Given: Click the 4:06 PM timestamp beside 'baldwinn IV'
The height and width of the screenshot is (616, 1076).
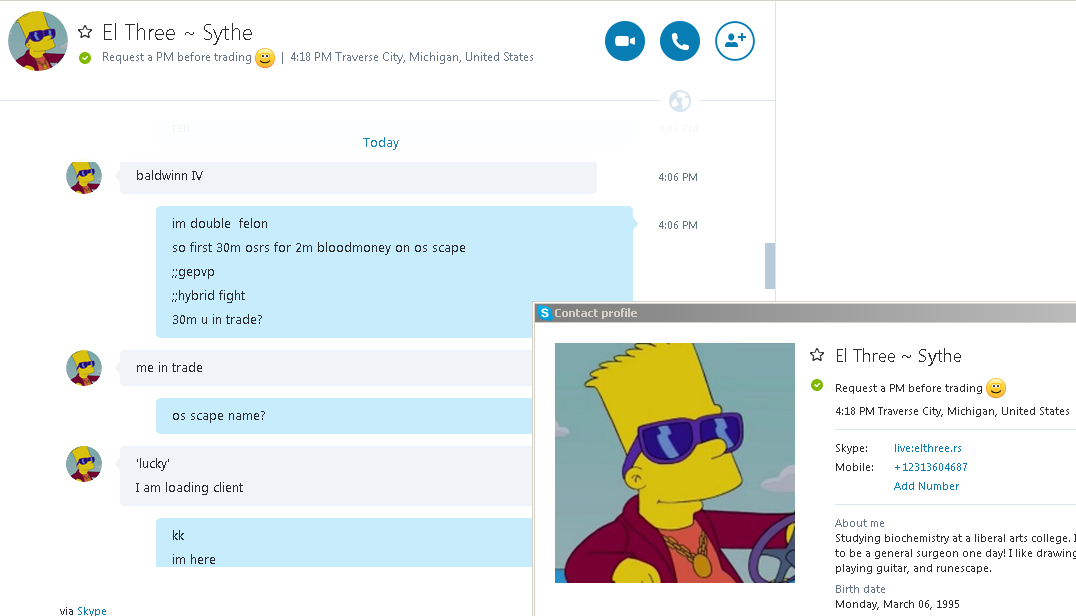Looking at the screenshot, I should point(678,177).
